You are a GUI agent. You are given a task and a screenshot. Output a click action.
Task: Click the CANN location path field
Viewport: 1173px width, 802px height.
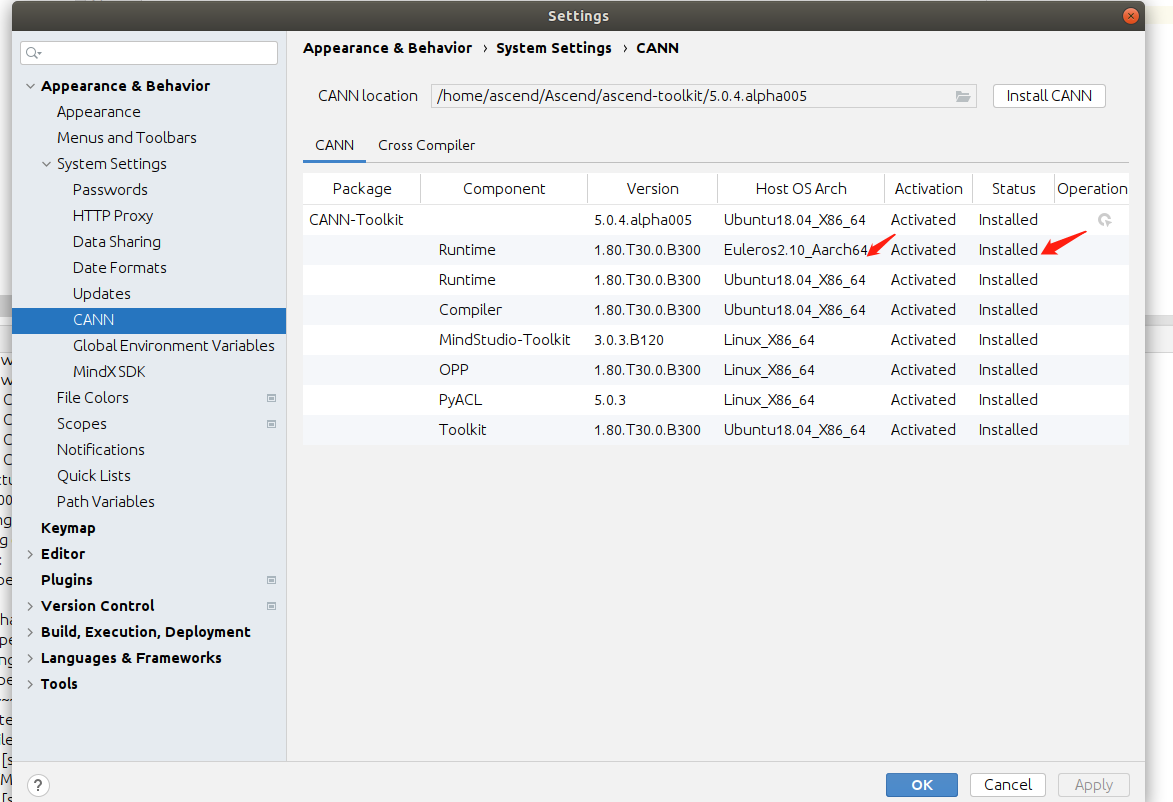click(x=690, y=96)
